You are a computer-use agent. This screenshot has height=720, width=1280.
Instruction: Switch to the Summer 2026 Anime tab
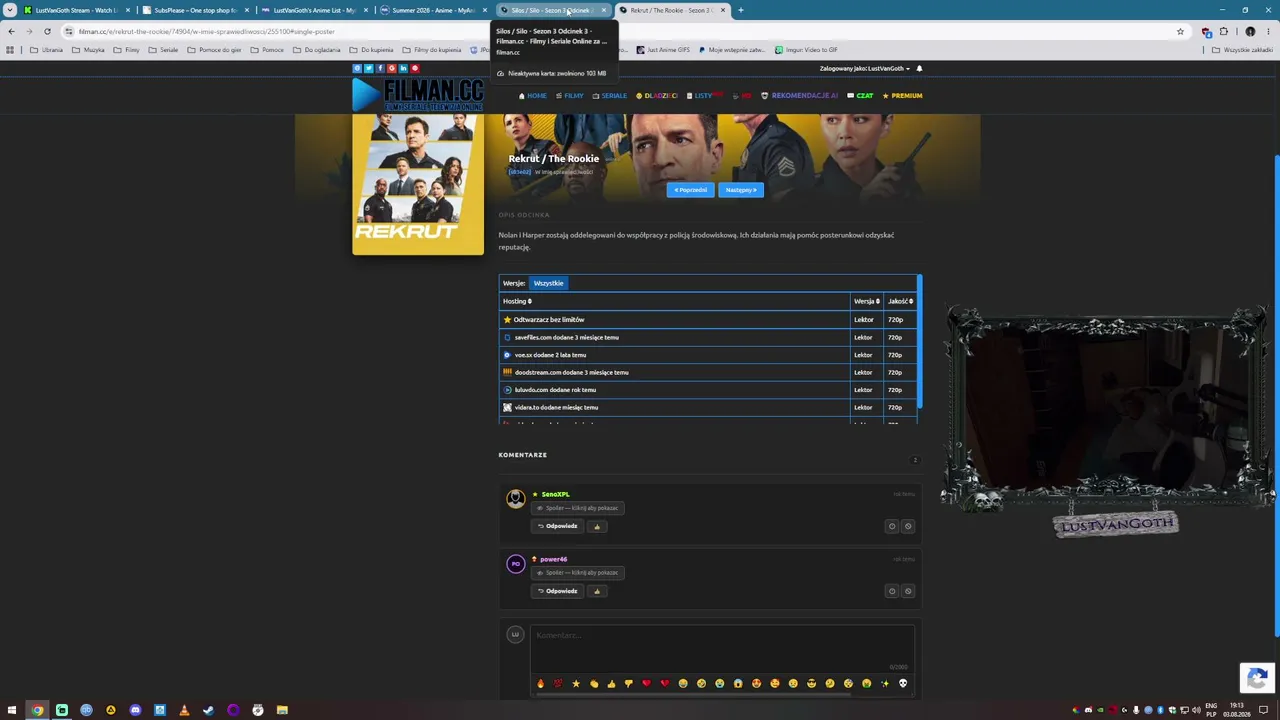[432, 10]
